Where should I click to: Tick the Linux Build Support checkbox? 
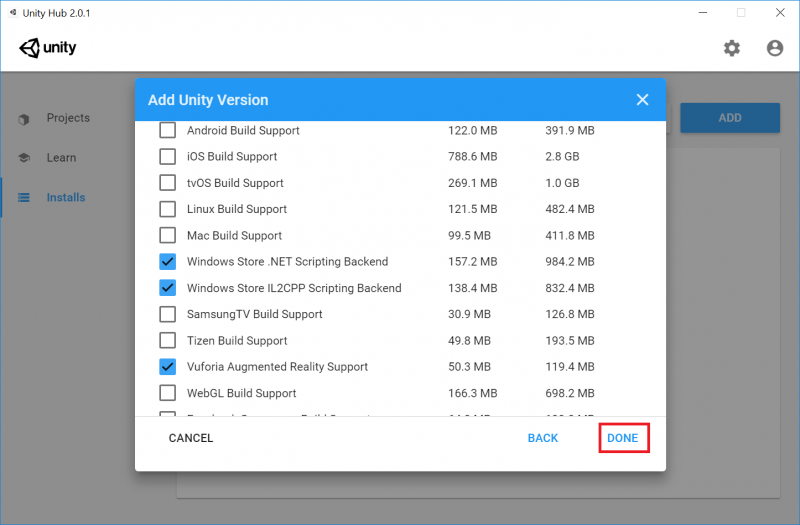(167, 209)
